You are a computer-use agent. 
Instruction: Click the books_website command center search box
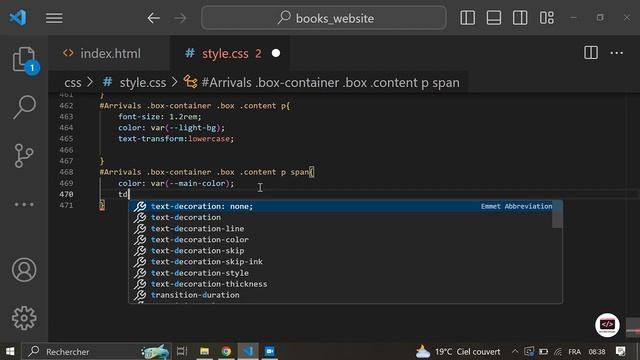coord(324,18)
